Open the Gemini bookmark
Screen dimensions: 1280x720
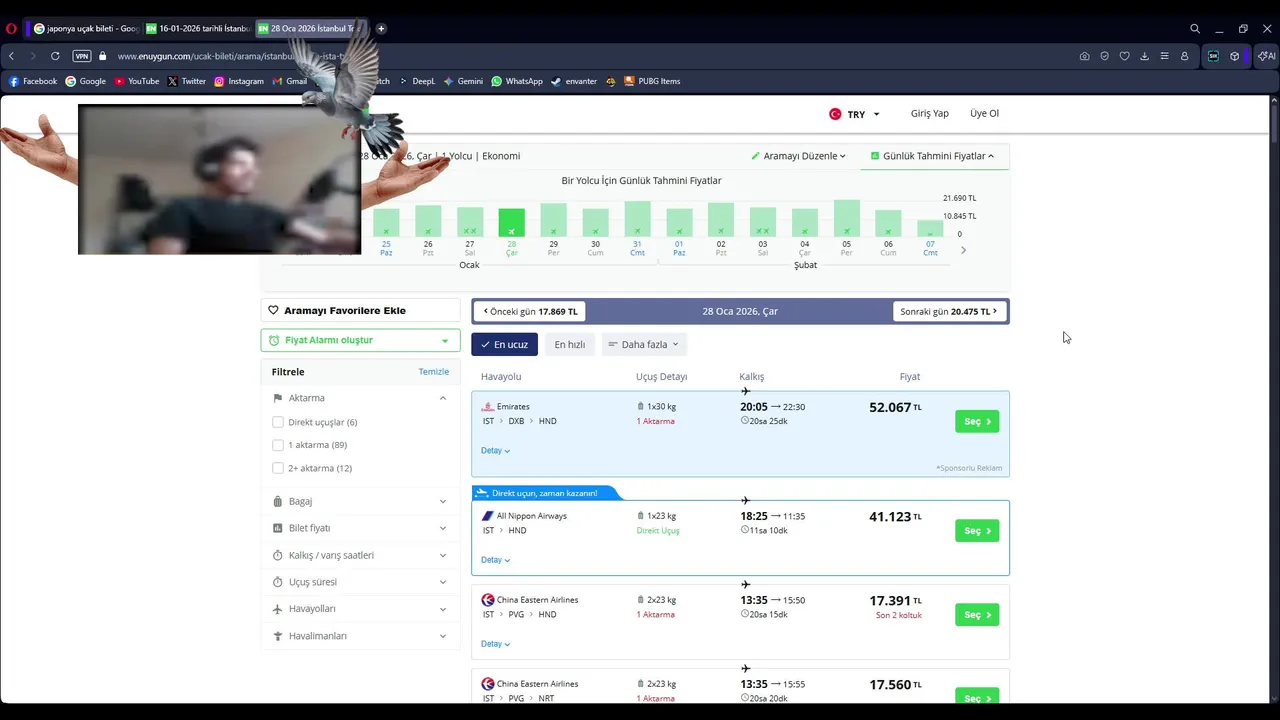click(x=464, y=81)
